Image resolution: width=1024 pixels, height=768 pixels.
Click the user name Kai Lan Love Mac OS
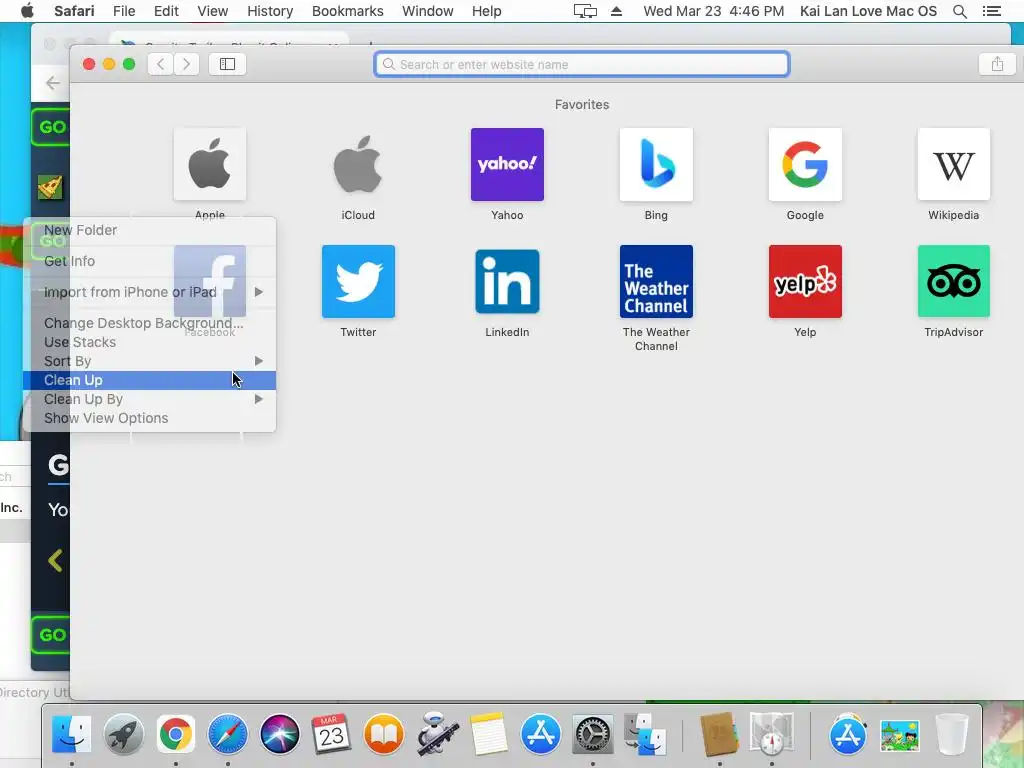tap(869, 11)
